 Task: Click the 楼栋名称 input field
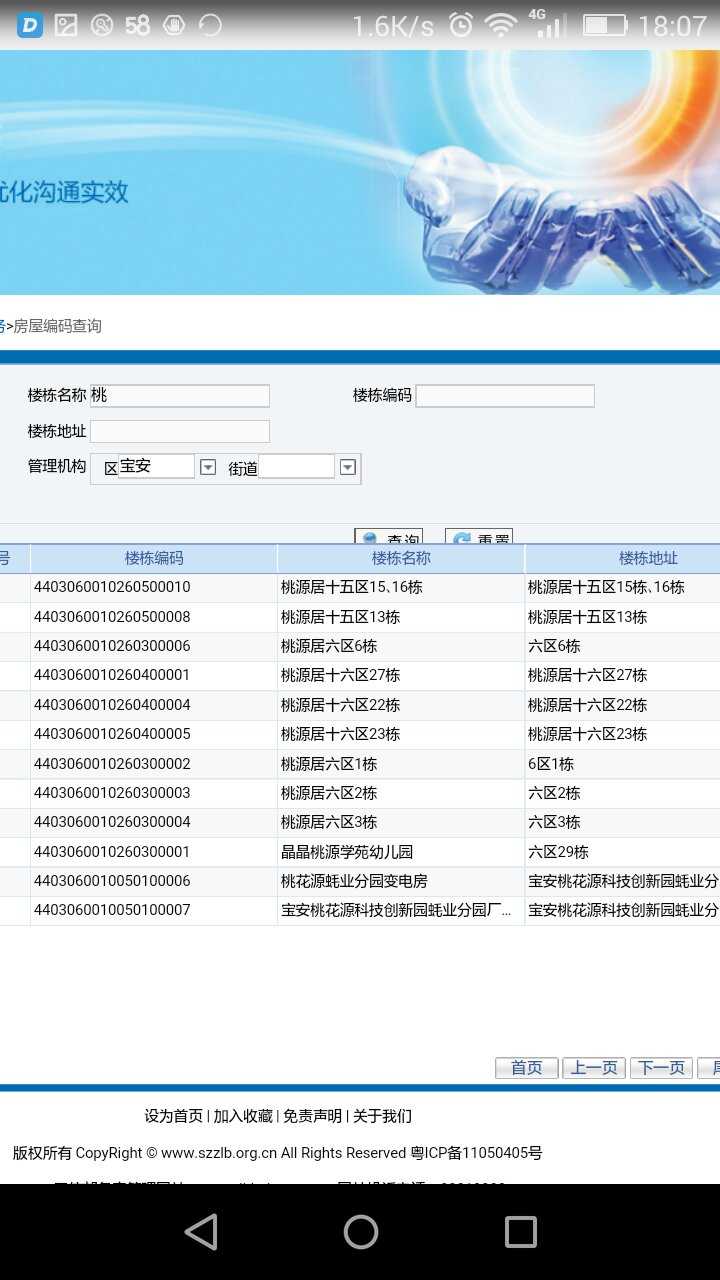click(180, 396)
